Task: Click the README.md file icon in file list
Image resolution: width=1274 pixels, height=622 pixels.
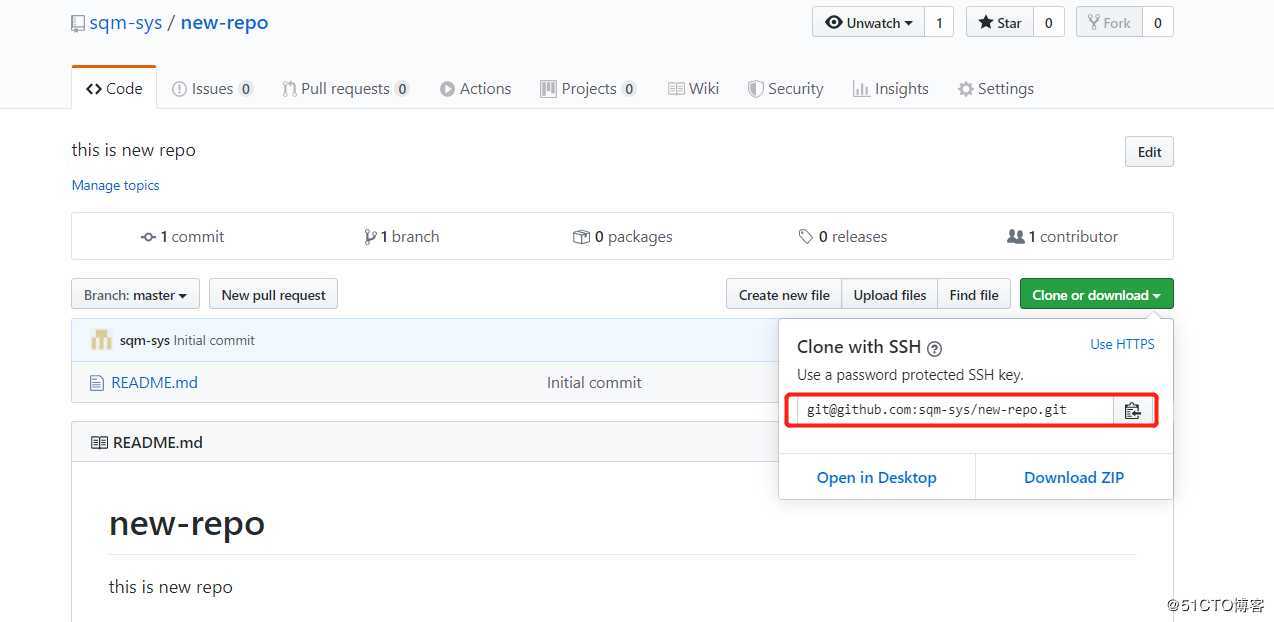Action: click(x=97, y=382)
